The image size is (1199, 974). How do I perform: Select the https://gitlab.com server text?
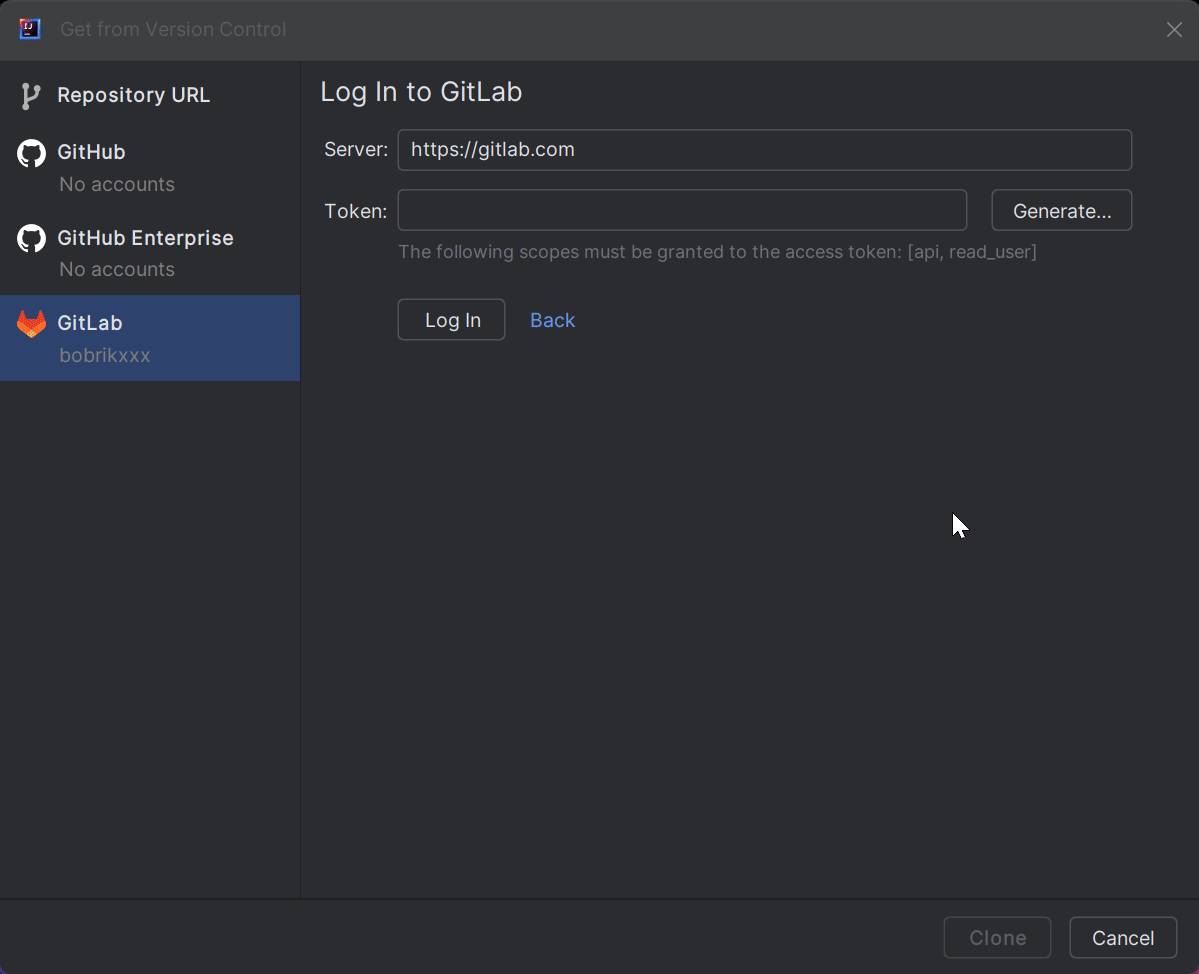(x=486, y=149)
